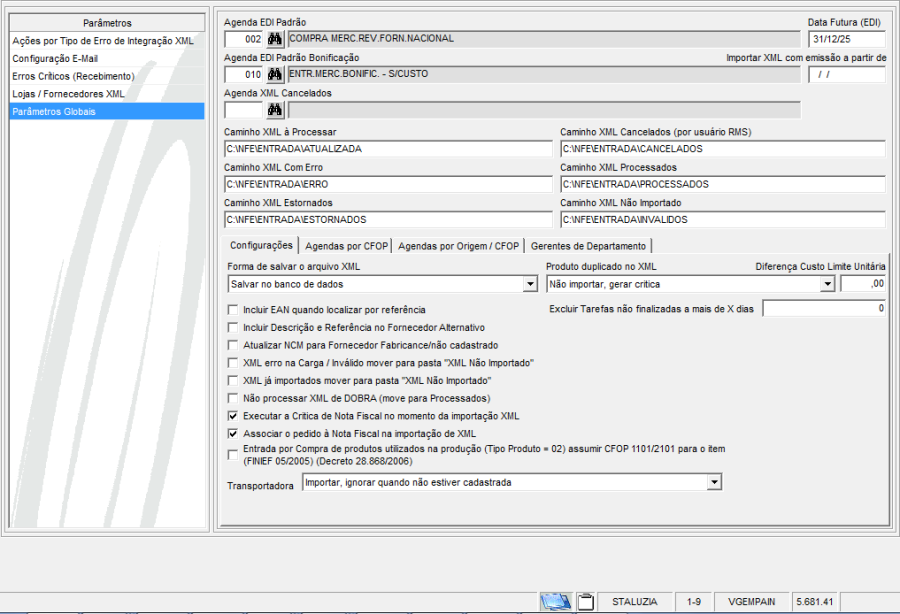The height and width of the screenshot is (614, 900).
Task: Select Configuração E-Mail in Parâmetros list
Action: 107,59
